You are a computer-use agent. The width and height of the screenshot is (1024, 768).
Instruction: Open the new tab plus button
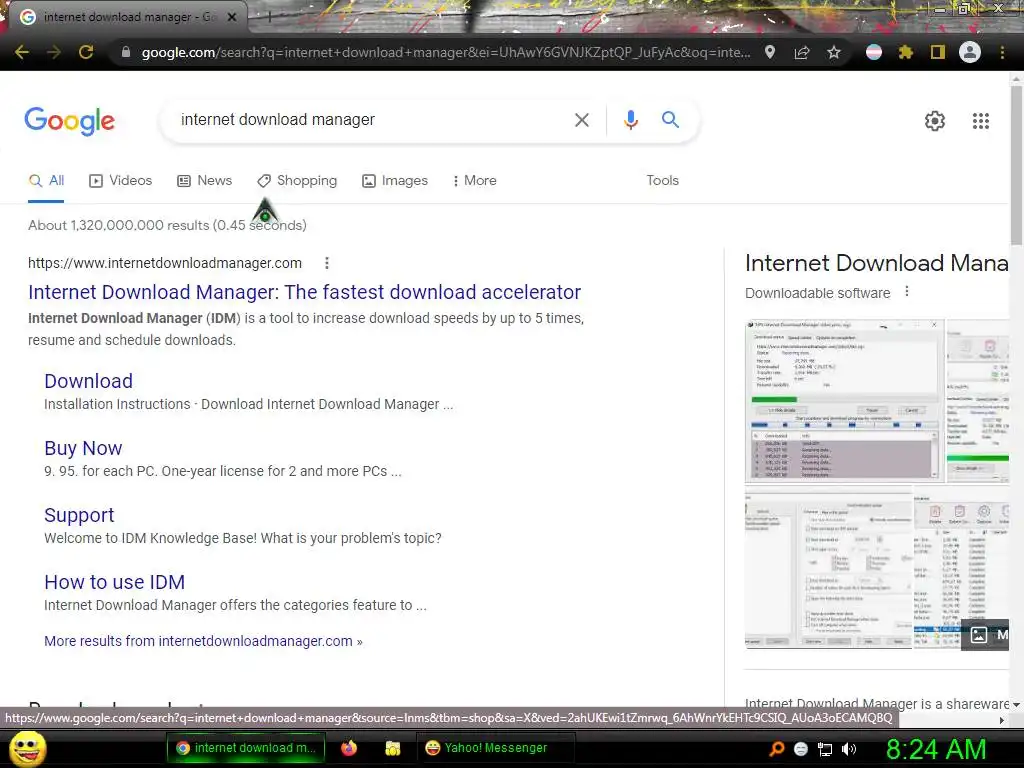point(269,17)
